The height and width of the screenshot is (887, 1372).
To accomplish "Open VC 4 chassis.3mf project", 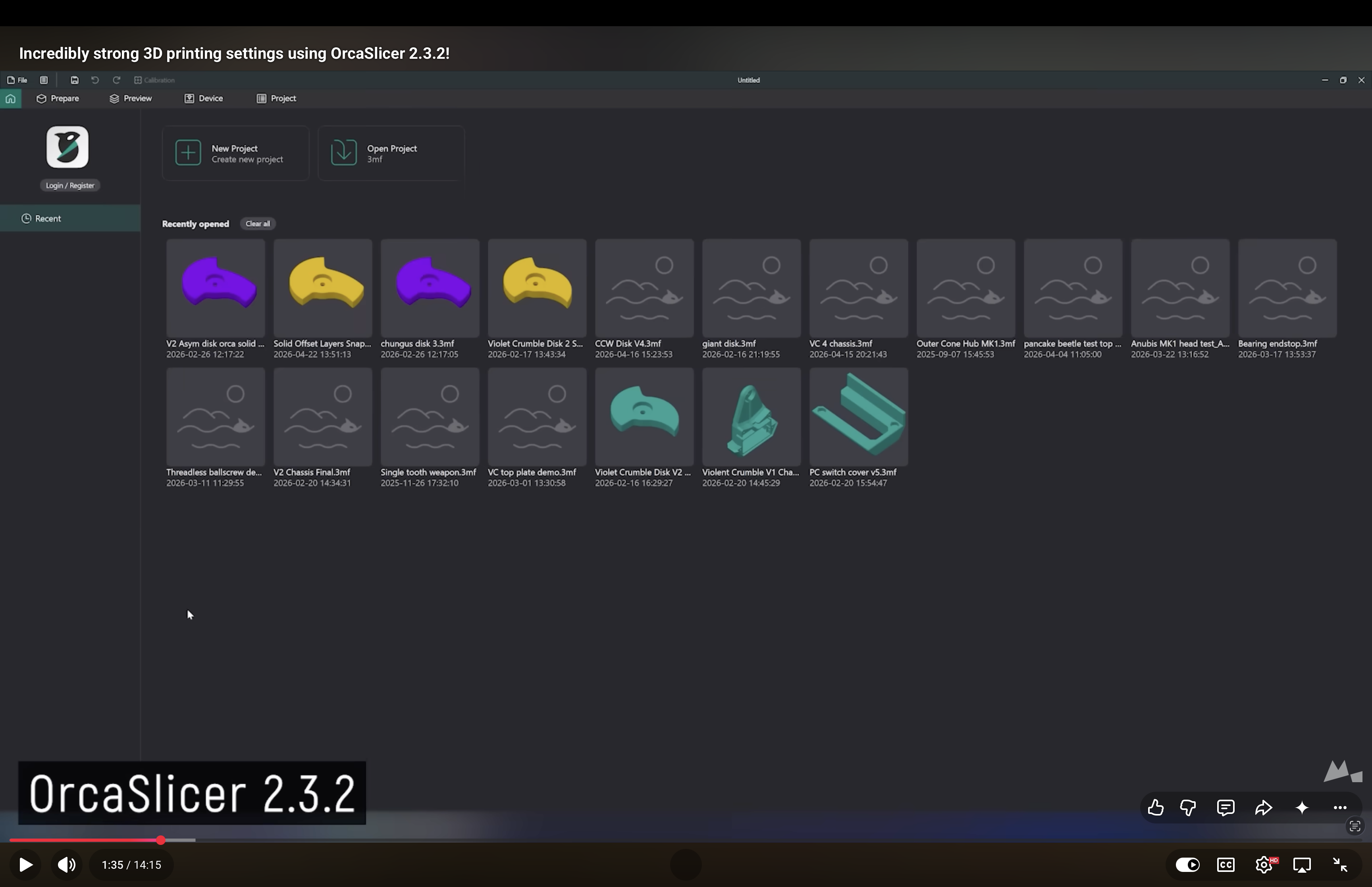I will pos(858,288).
